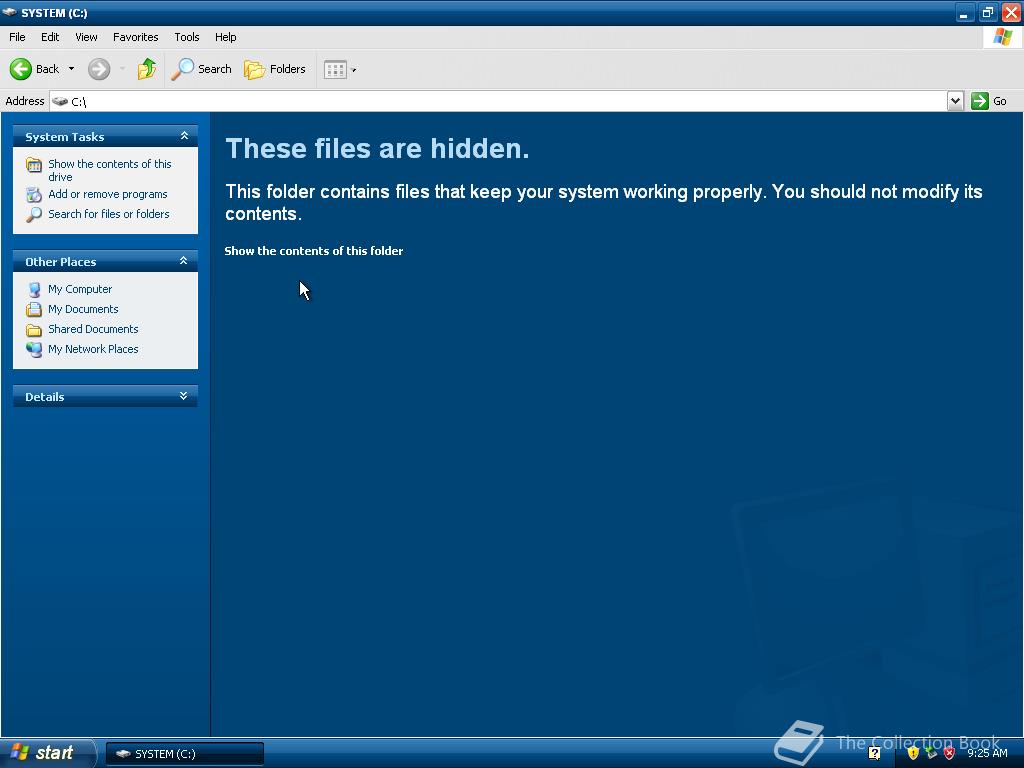Click Show the contents of this folder
The width and height of the screenshot is (1024, 768).
(313, 251)
